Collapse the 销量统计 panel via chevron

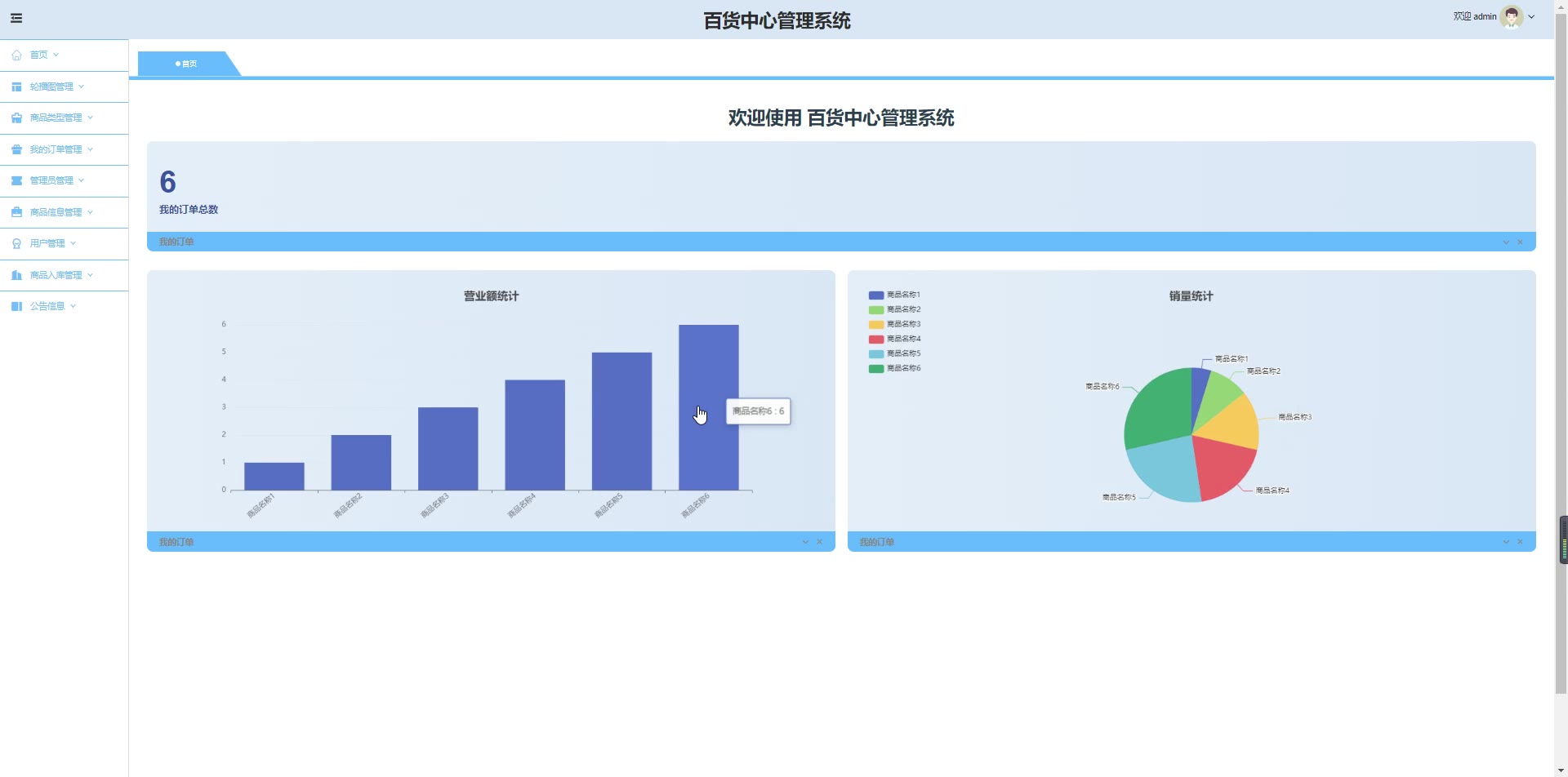[x=1506, y=542]
